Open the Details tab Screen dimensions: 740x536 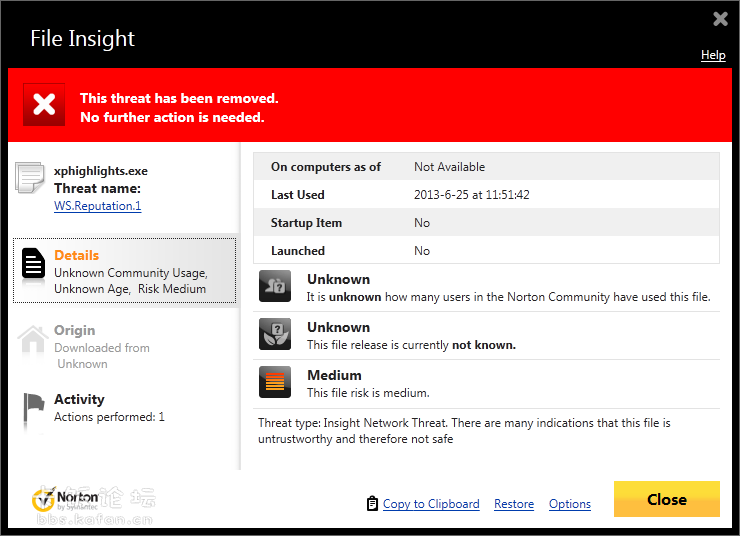click(x=77, y=256)
